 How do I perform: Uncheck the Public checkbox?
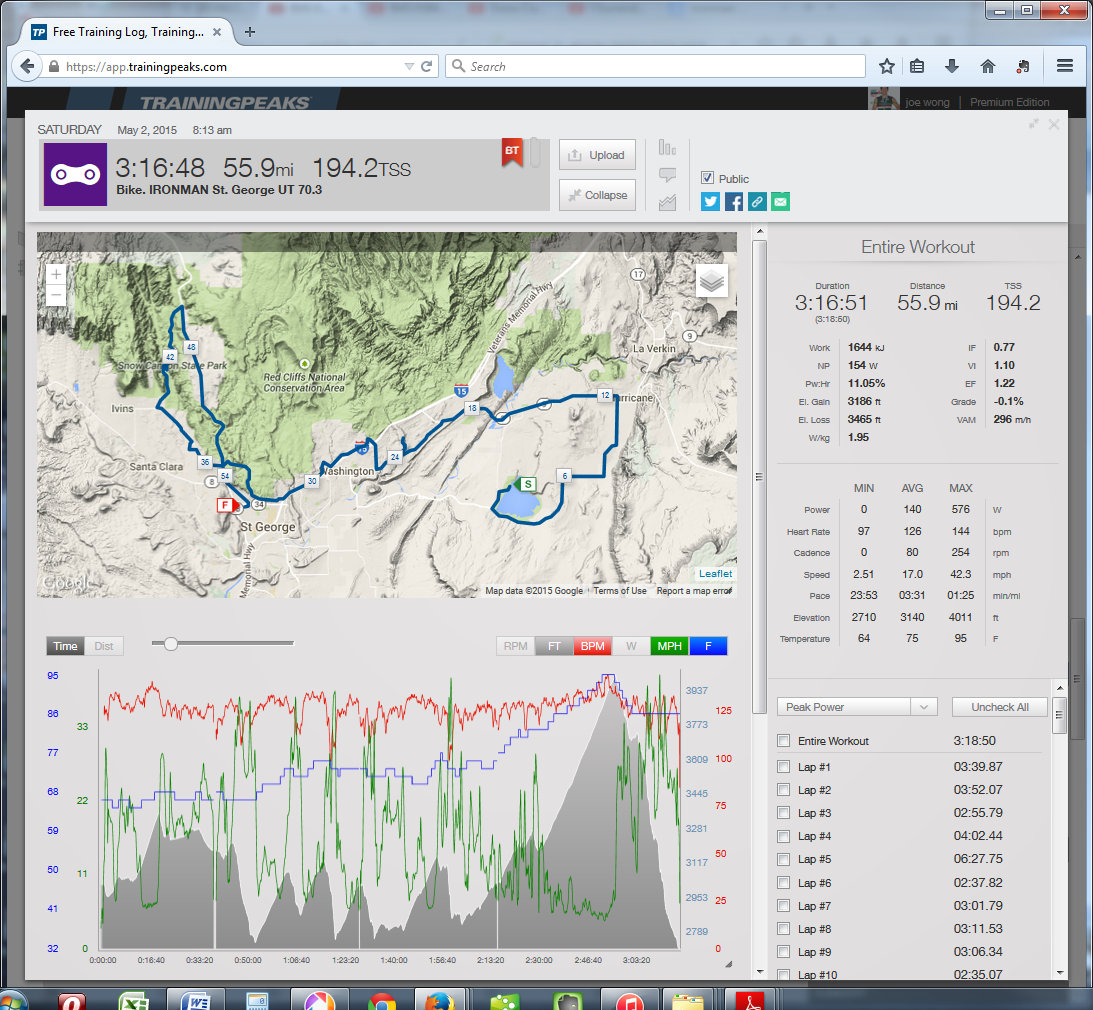(x=708, y=178)
